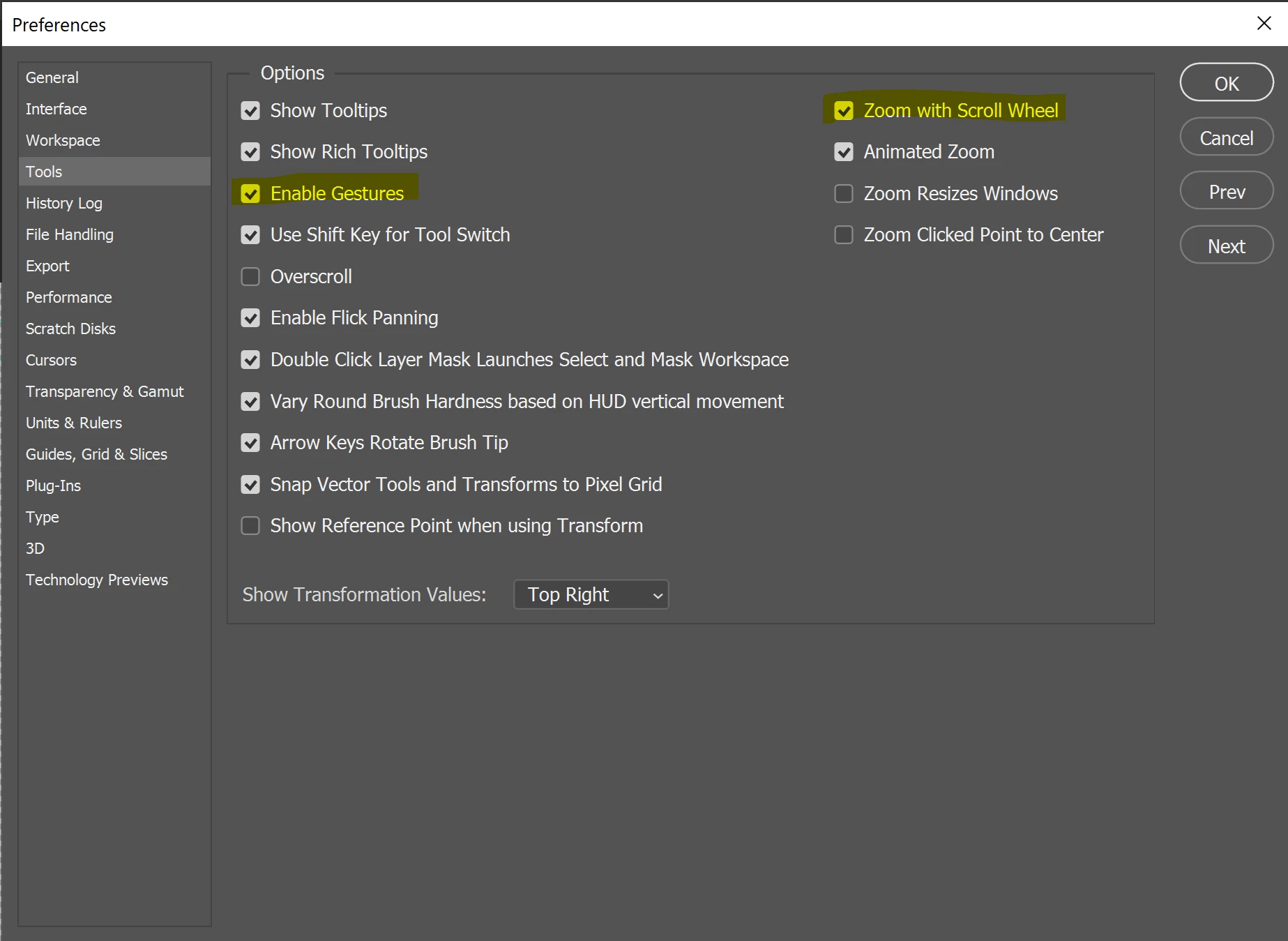
Task: Switch to Workspace preferences
Action: (114, 140)
